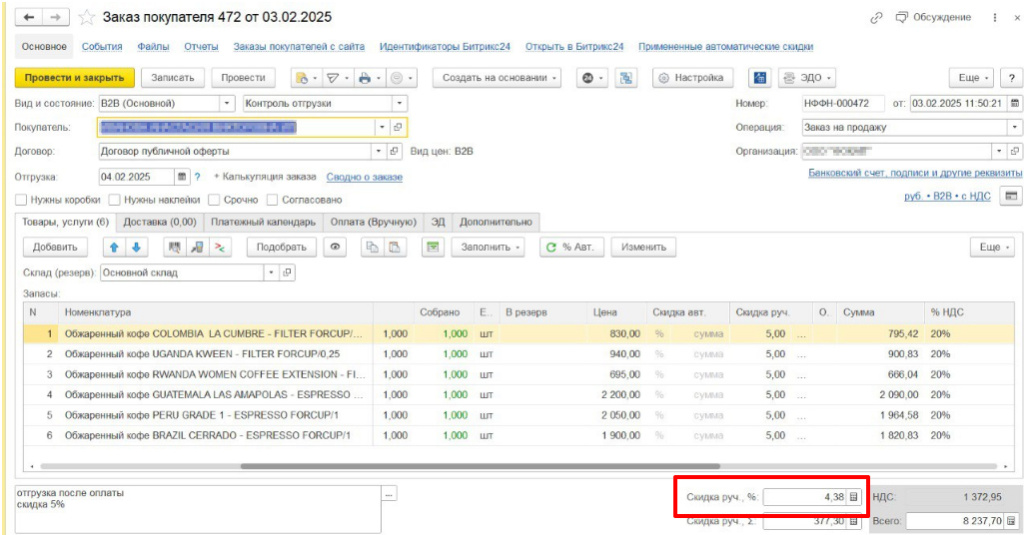Check the Срочно checkbox
This screenshot has width=1024, height=535.
click(214, 200)
